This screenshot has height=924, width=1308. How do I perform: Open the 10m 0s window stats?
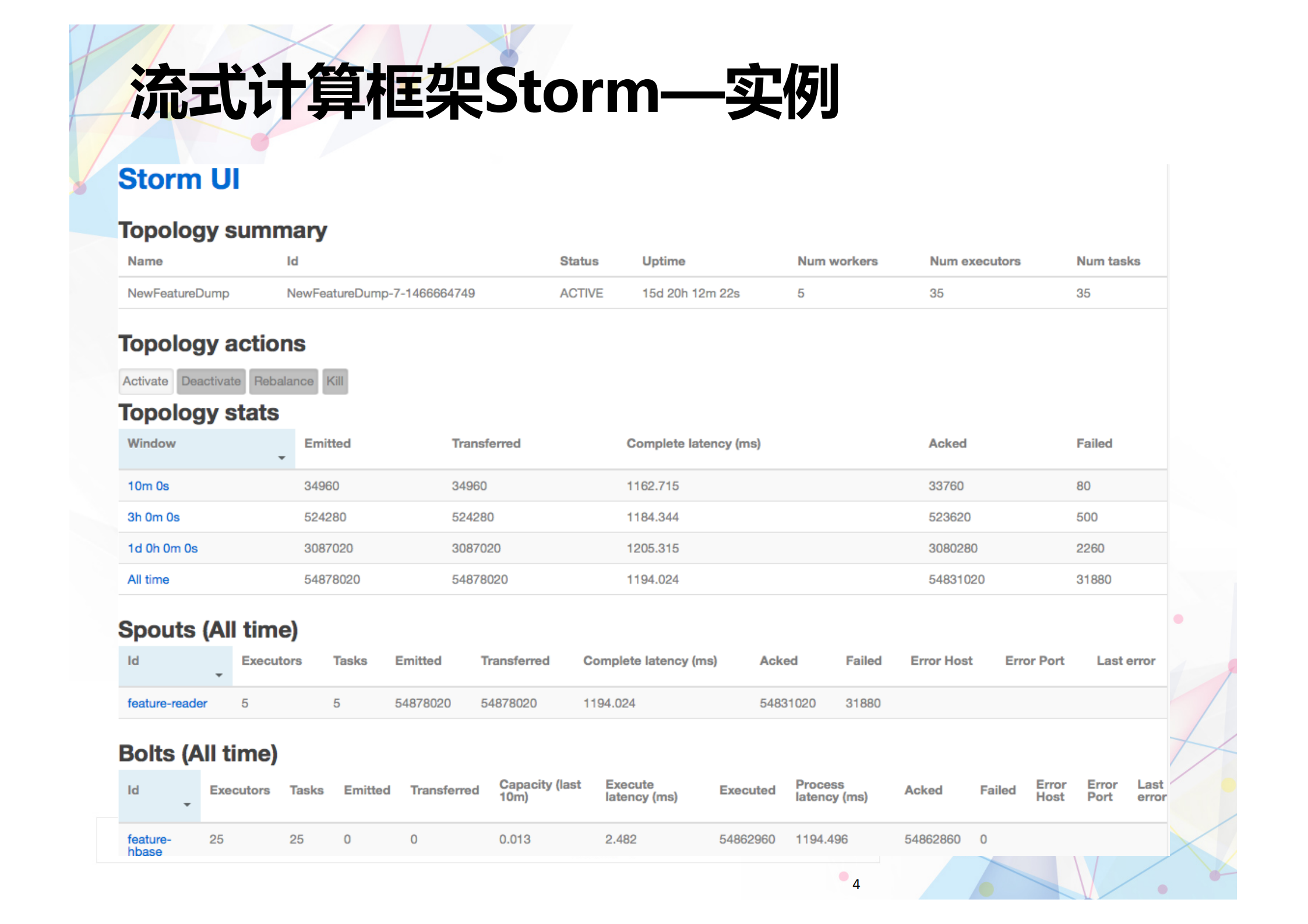(x=148, y=486)
